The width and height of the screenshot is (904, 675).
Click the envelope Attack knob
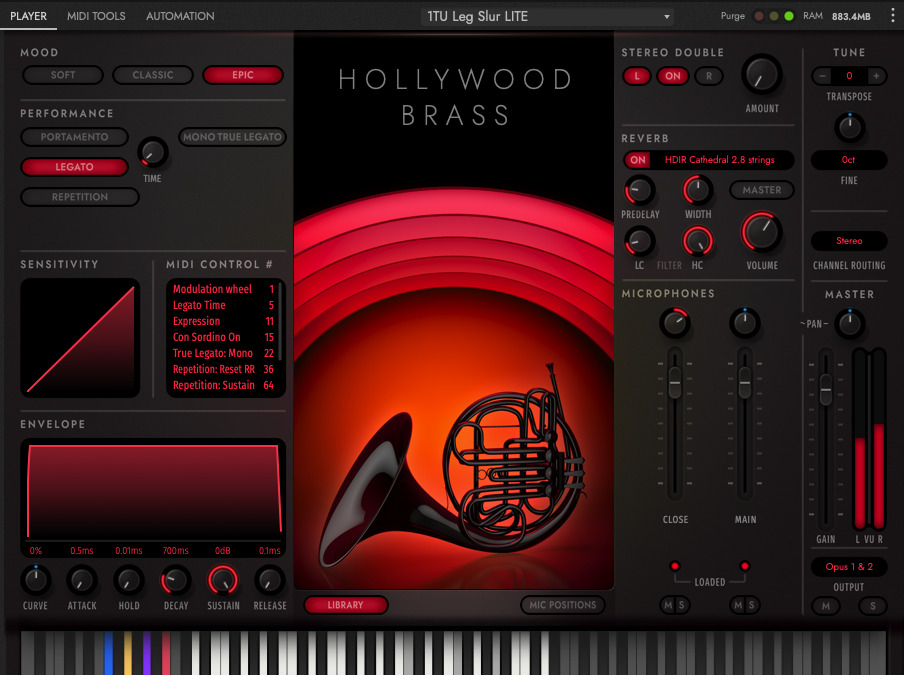[x=82, y=580]
